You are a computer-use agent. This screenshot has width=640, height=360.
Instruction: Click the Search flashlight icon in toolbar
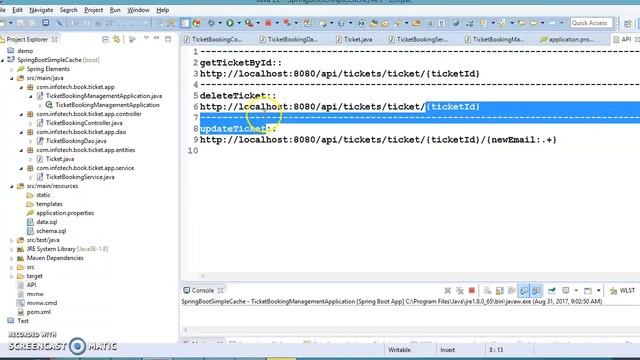(x=397, y=23)
